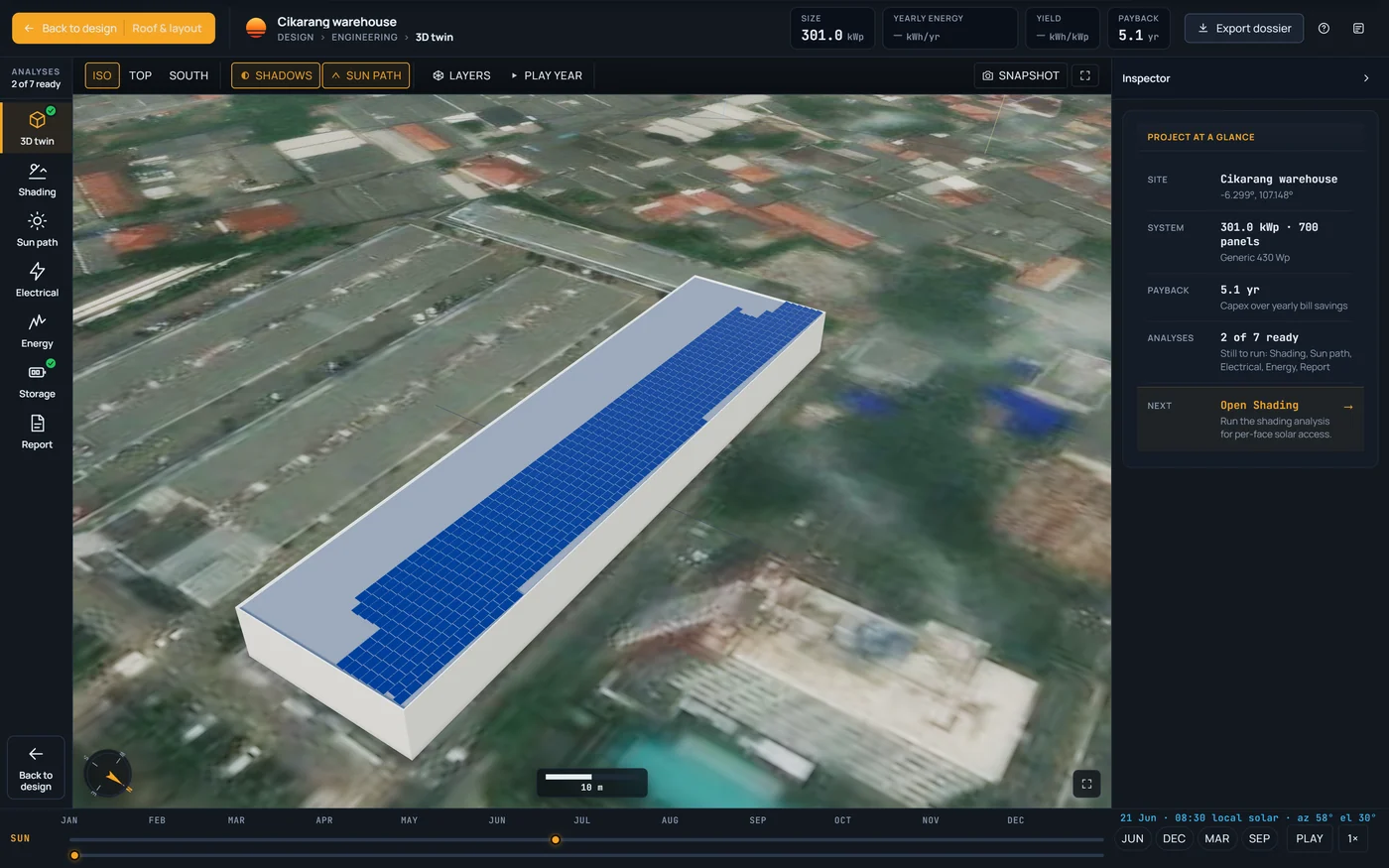Viewport: 1389px width, 868px height.
Task: Click the Size 301.0 kWp stat
Action: [x=832, y=28]
